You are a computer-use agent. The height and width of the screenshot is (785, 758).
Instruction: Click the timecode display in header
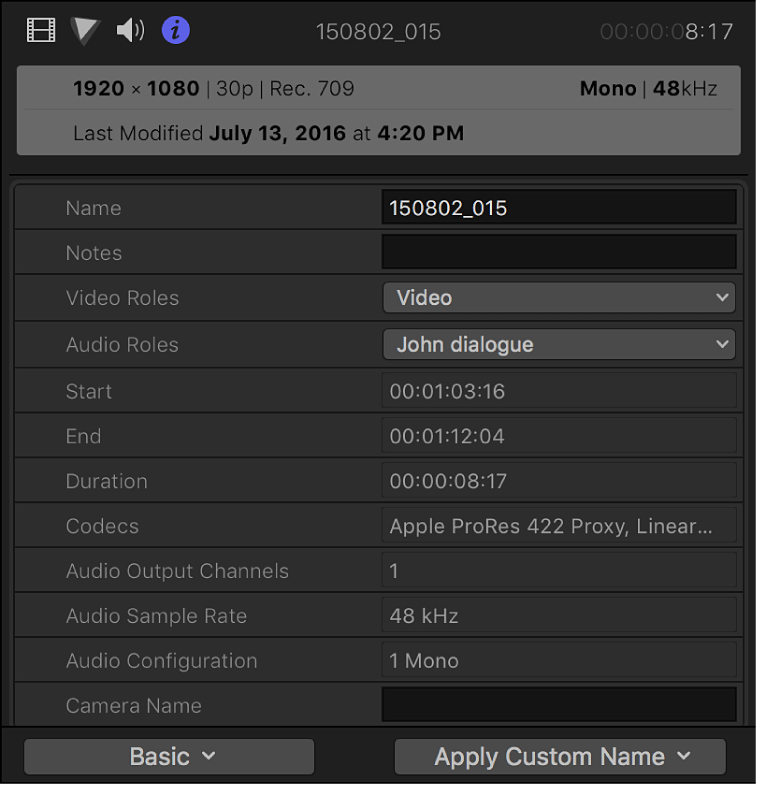coord(666,32)
